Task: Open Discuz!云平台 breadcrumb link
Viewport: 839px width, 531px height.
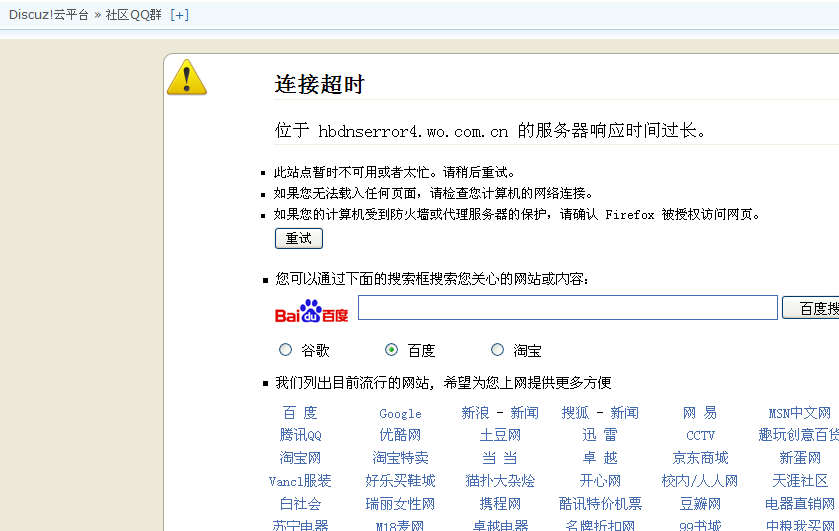Action: tap(49, 15)
